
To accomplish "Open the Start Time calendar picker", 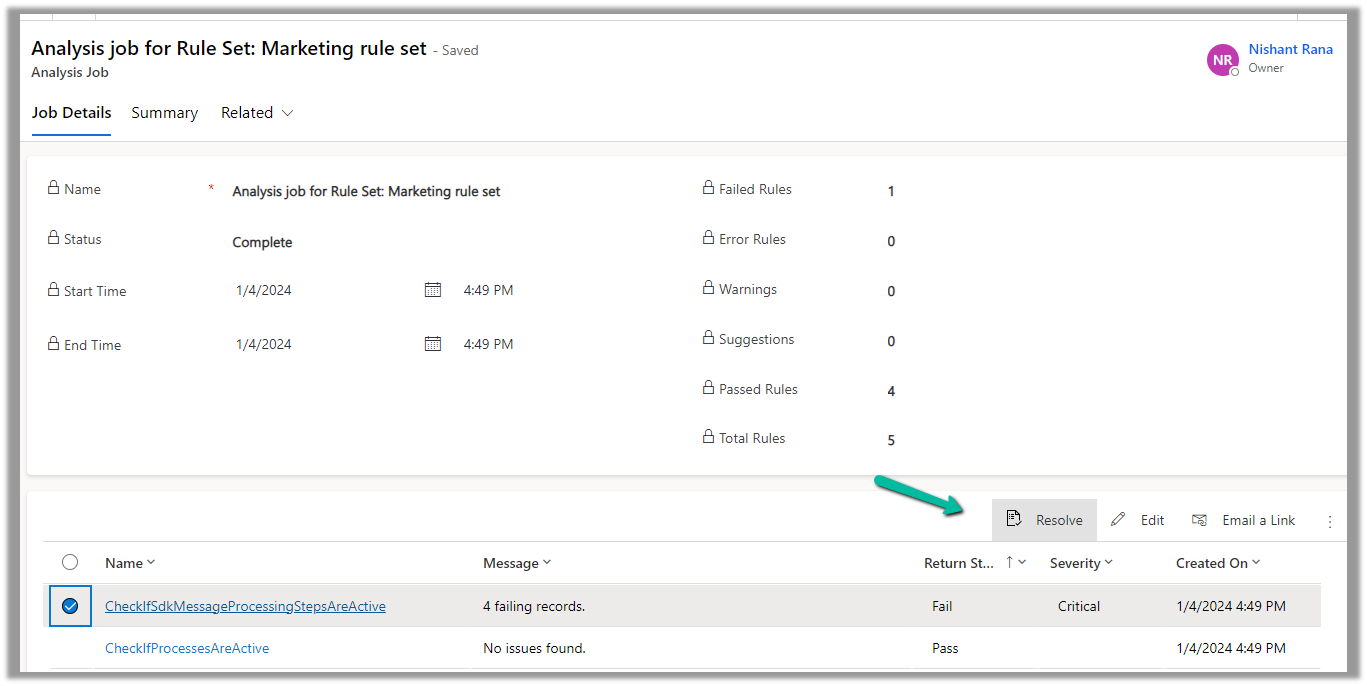I will (x=432, y=290).
